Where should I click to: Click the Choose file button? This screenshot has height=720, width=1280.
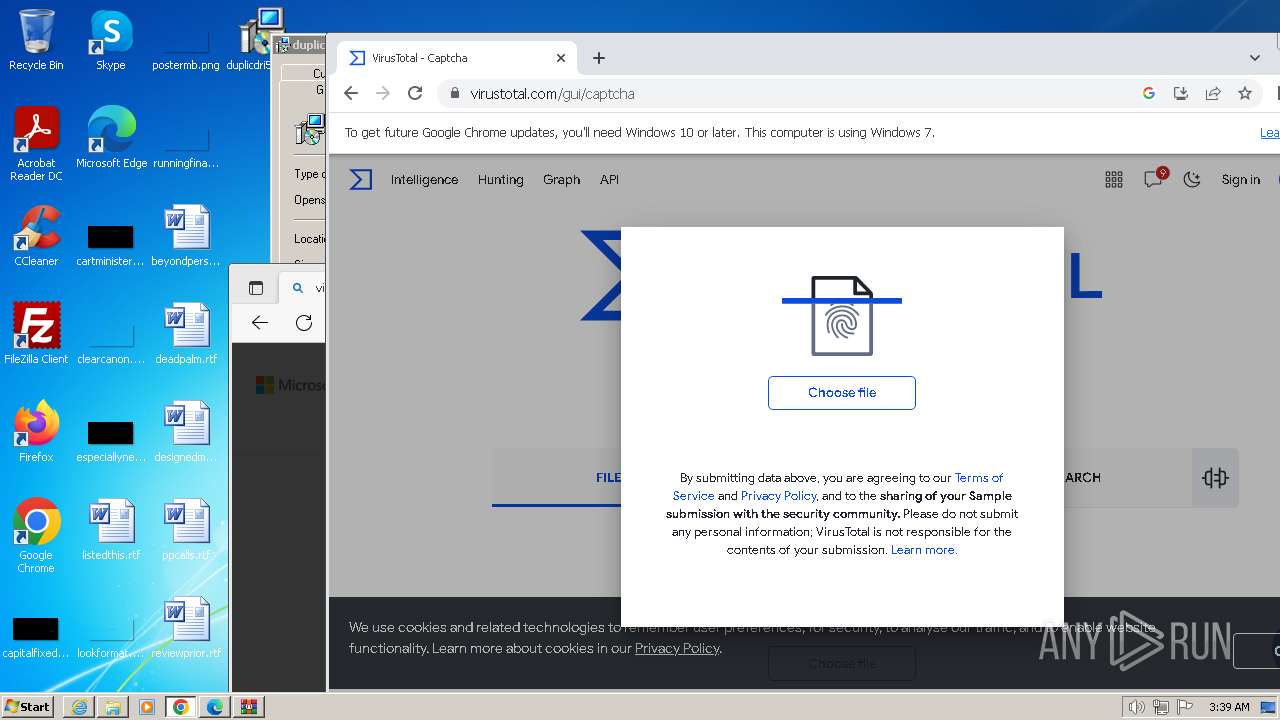pyautogui.click(x=842, y=393)
